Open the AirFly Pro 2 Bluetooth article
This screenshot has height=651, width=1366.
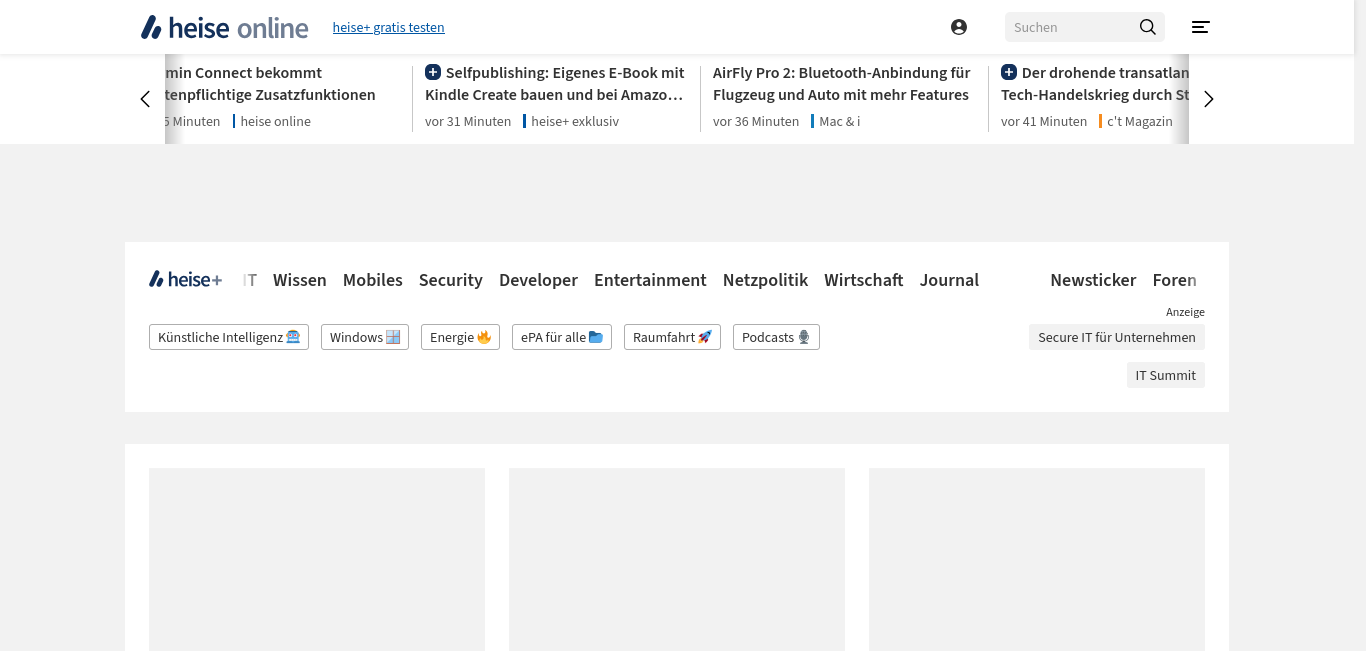pyautogui.click(x=841, y=84)
